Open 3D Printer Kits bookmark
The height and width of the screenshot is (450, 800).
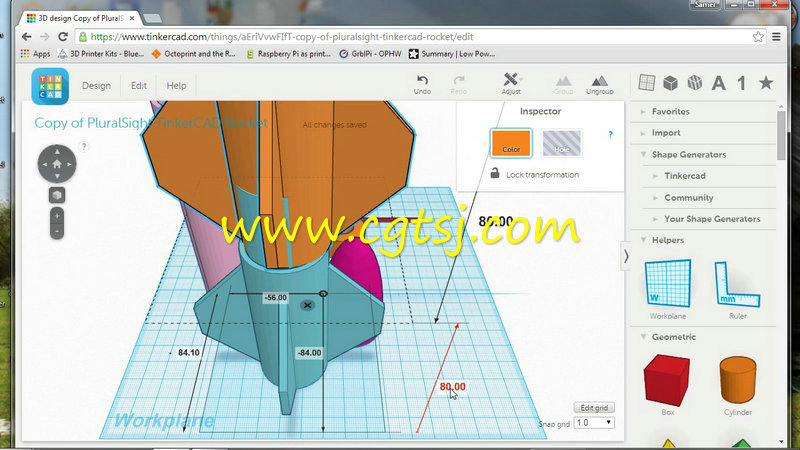pyautogui.click(x=101, y=54)
